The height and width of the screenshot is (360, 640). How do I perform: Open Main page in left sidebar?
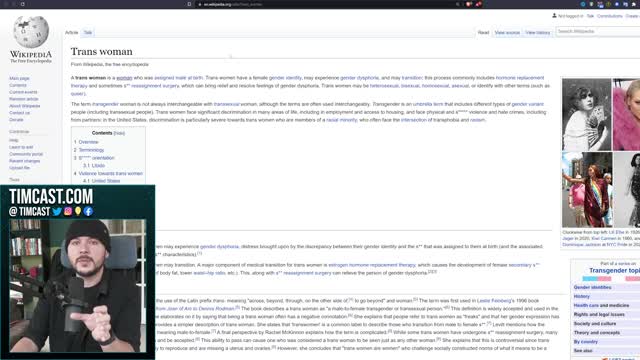pyautogui.click(x=19, y=78)
